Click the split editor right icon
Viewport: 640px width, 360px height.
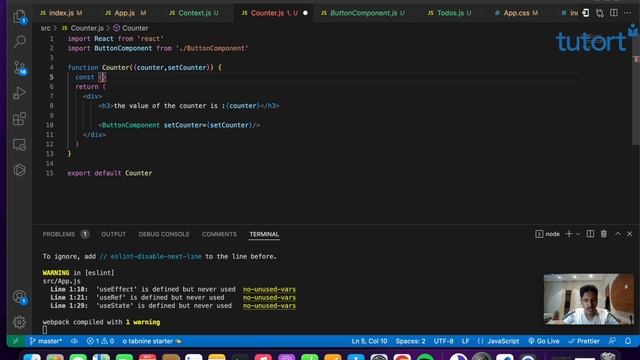coord(613,13)
